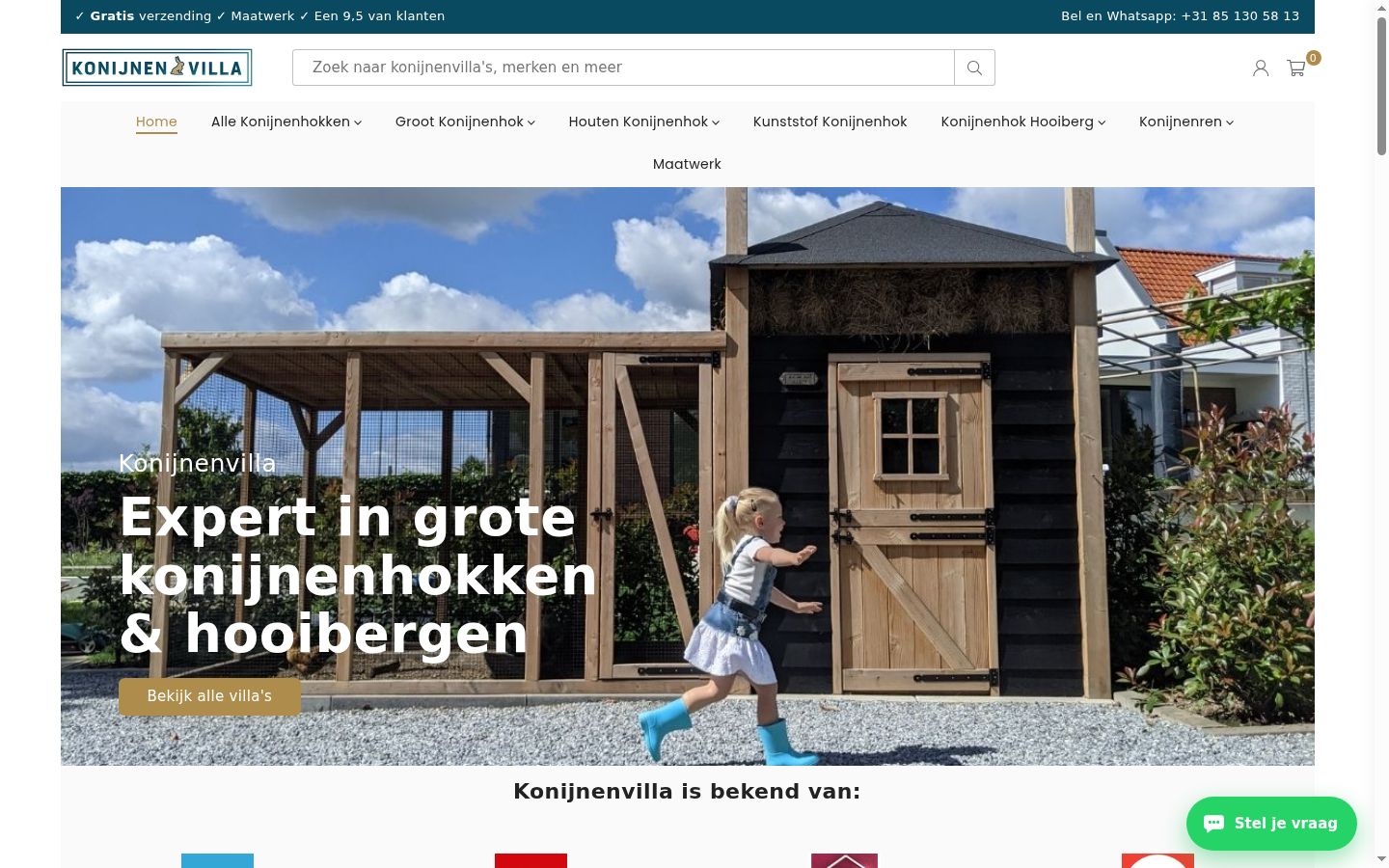
Task: Click the Stel je vraag chat button
Action: 1271,824
